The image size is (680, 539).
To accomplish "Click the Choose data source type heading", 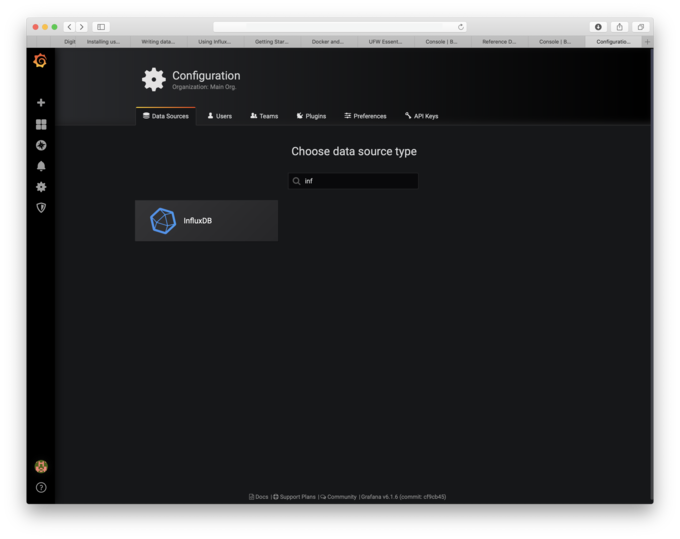I will [354, 151].
